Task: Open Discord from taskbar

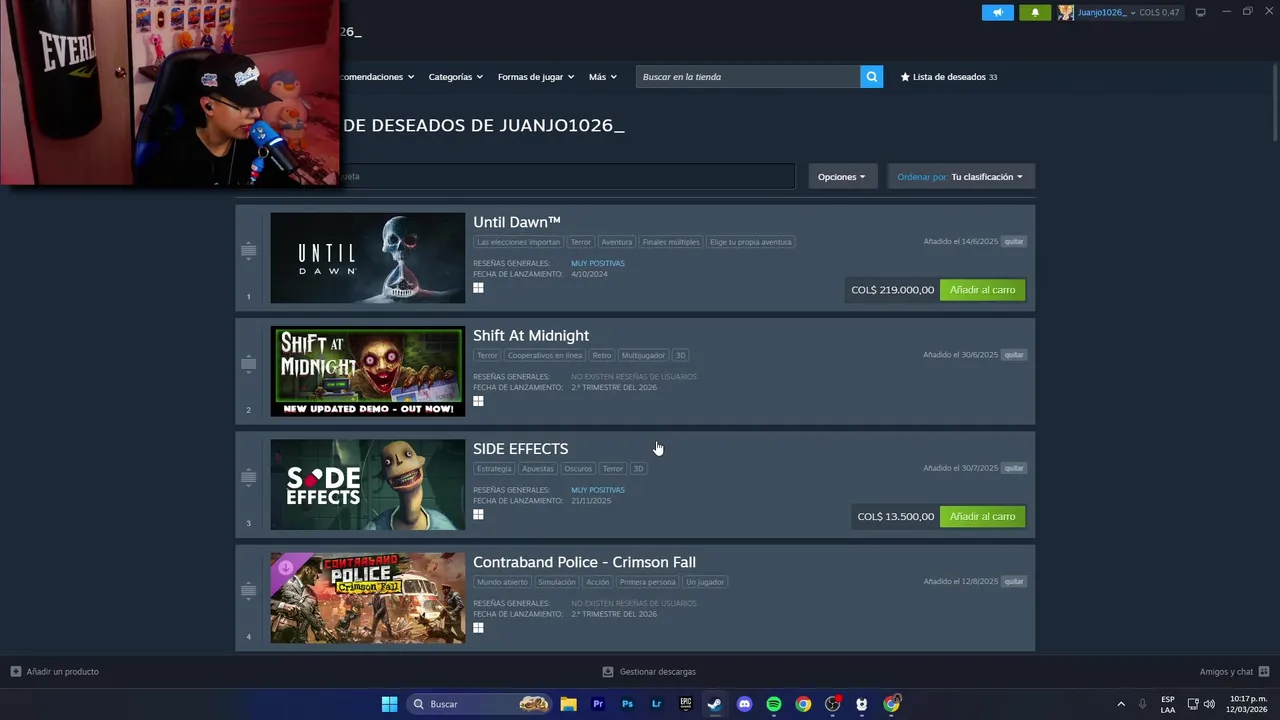Action: click(x=744, y=704)
